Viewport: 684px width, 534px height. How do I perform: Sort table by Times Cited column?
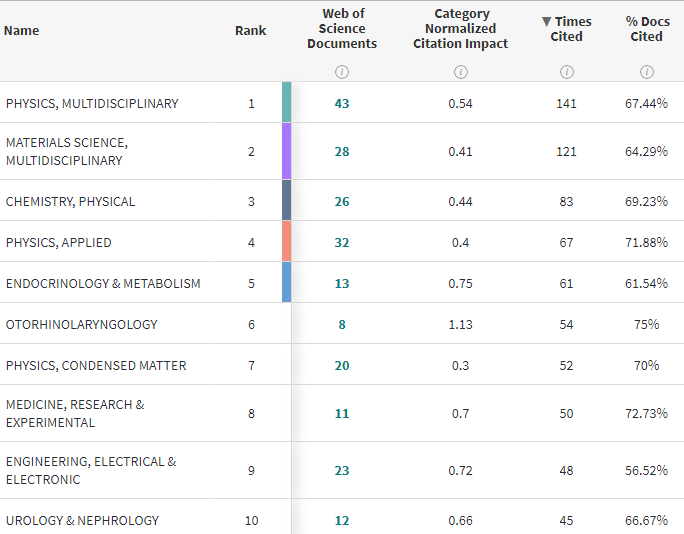tap(567, 29)
